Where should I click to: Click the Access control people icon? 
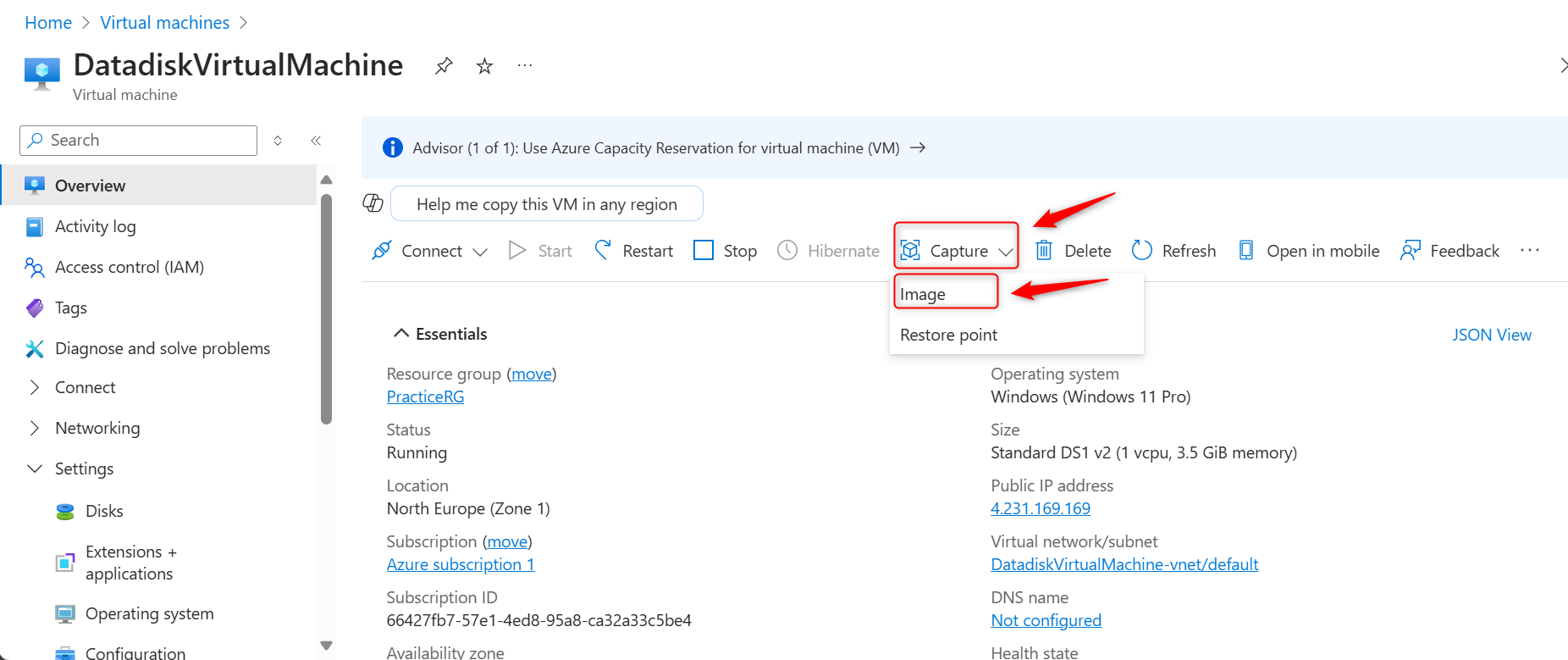tap(35, 268)
